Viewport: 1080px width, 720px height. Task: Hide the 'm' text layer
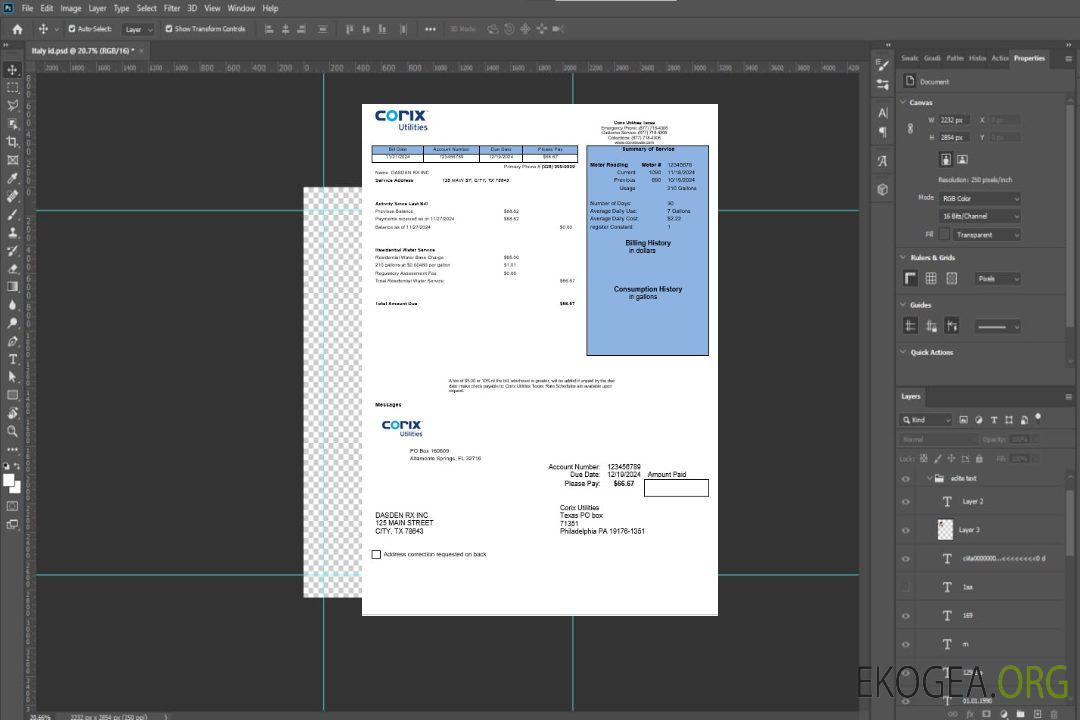pos(906,644)
